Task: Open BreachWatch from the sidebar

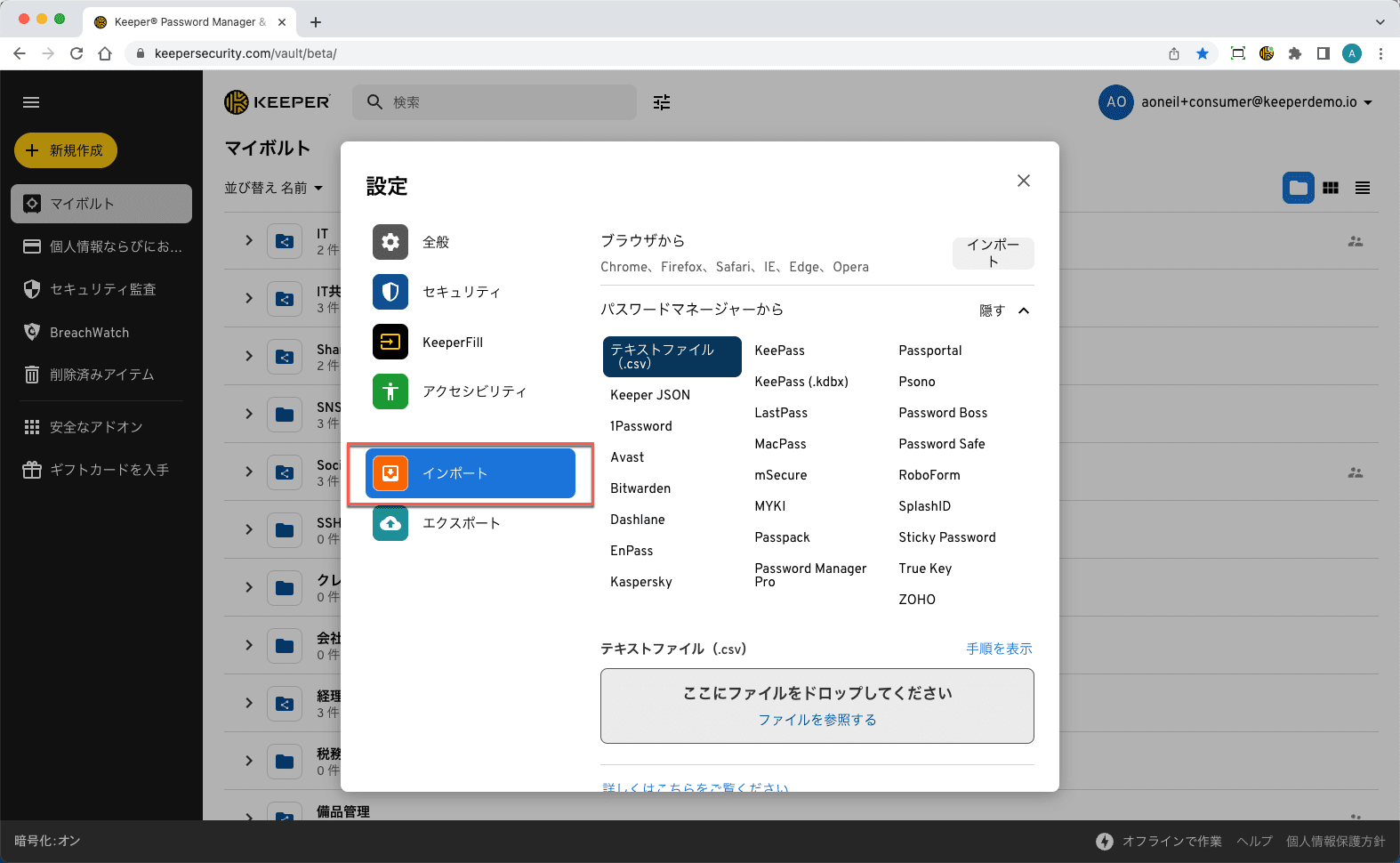Action: click(x=89, y=333)
